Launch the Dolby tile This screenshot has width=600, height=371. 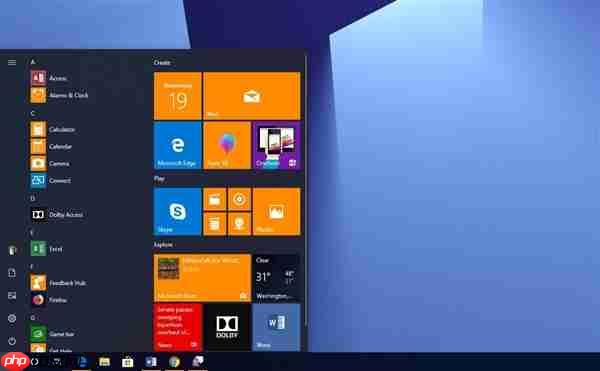click(227, 327)
